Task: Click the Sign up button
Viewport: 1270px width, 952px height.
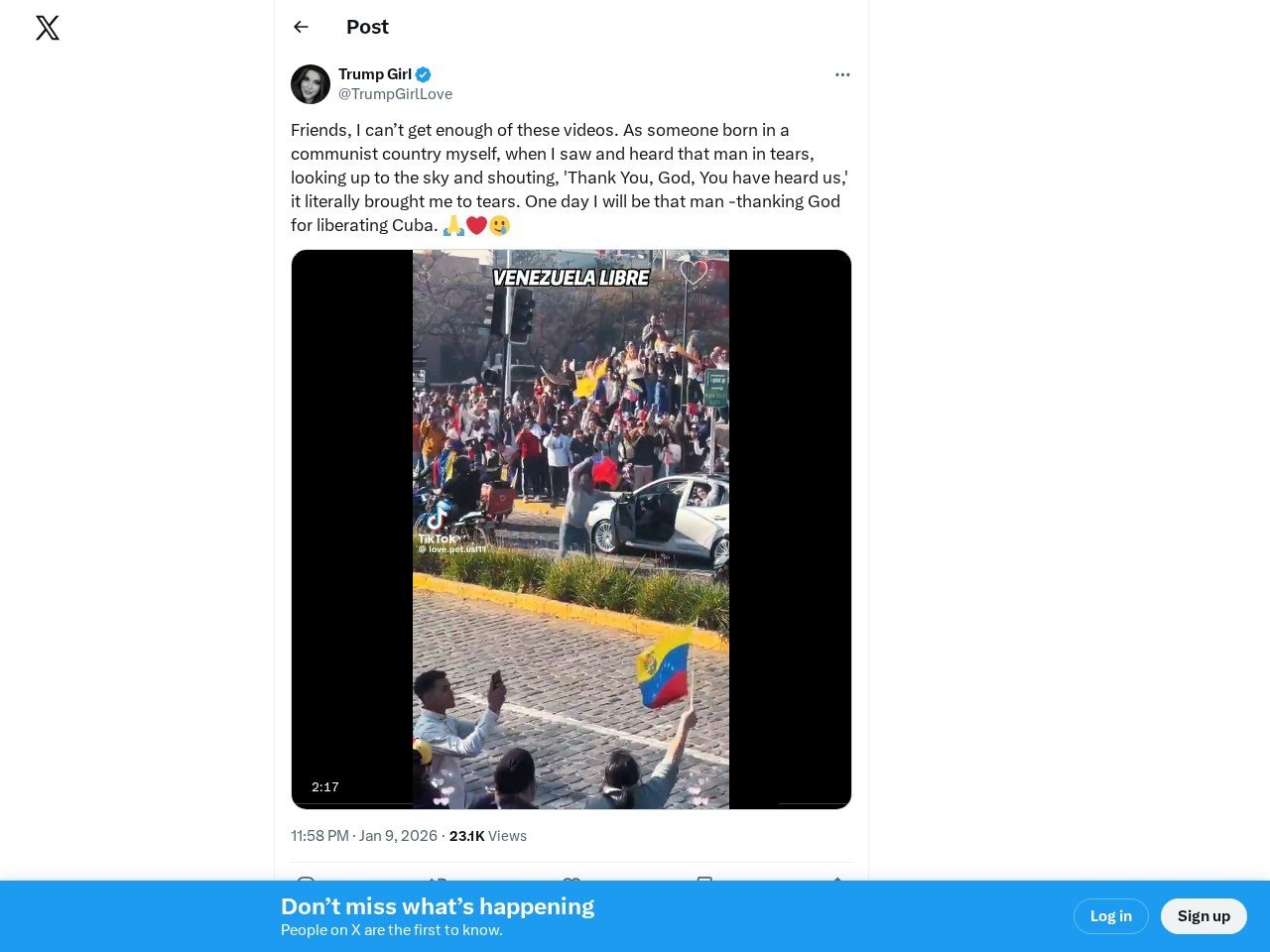Action: (x=1204, y=916)
